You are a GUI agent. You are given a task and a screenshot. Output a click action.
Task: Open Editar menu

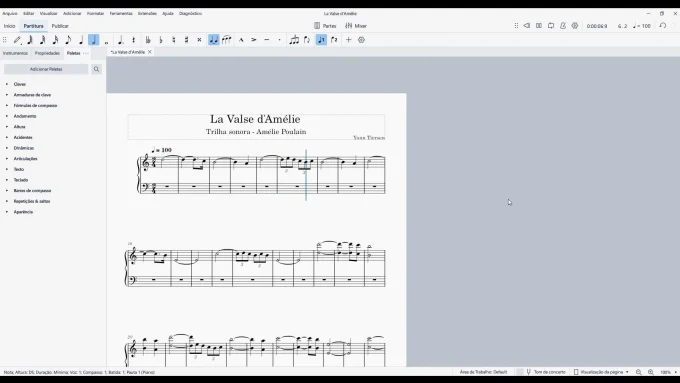pos(29,13)
